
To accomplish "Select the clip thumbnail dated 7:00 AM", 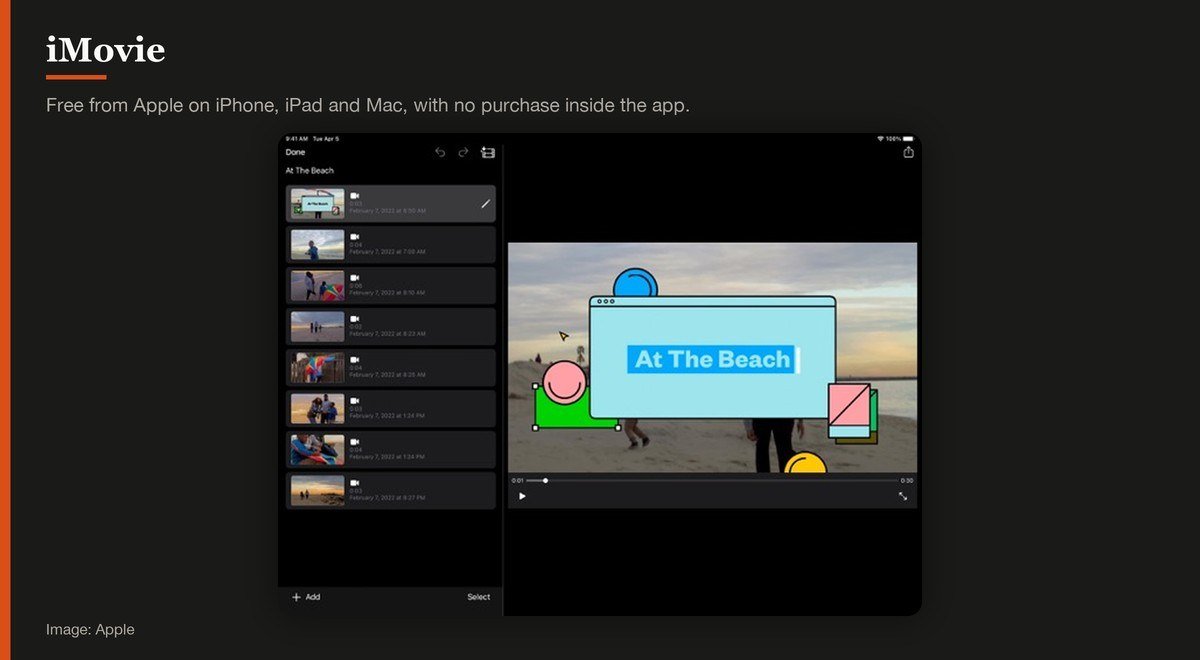I will click(x=317, y=245).
